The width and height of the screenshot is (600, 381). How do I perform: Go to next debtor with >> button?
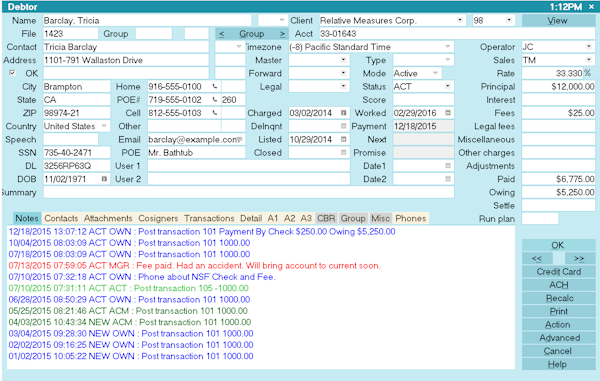[579, 259]
